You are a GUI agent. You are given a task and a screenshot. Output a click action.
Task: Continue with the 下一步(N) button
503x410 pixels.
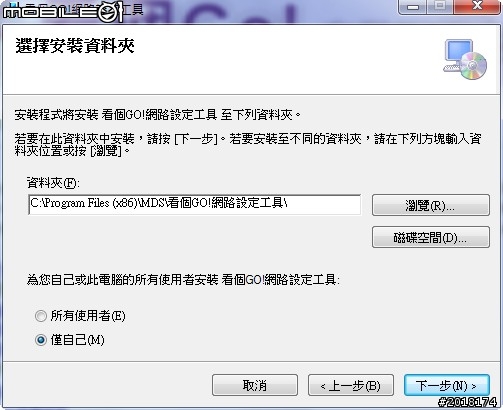pyautogui.click(x=447, y=385)
